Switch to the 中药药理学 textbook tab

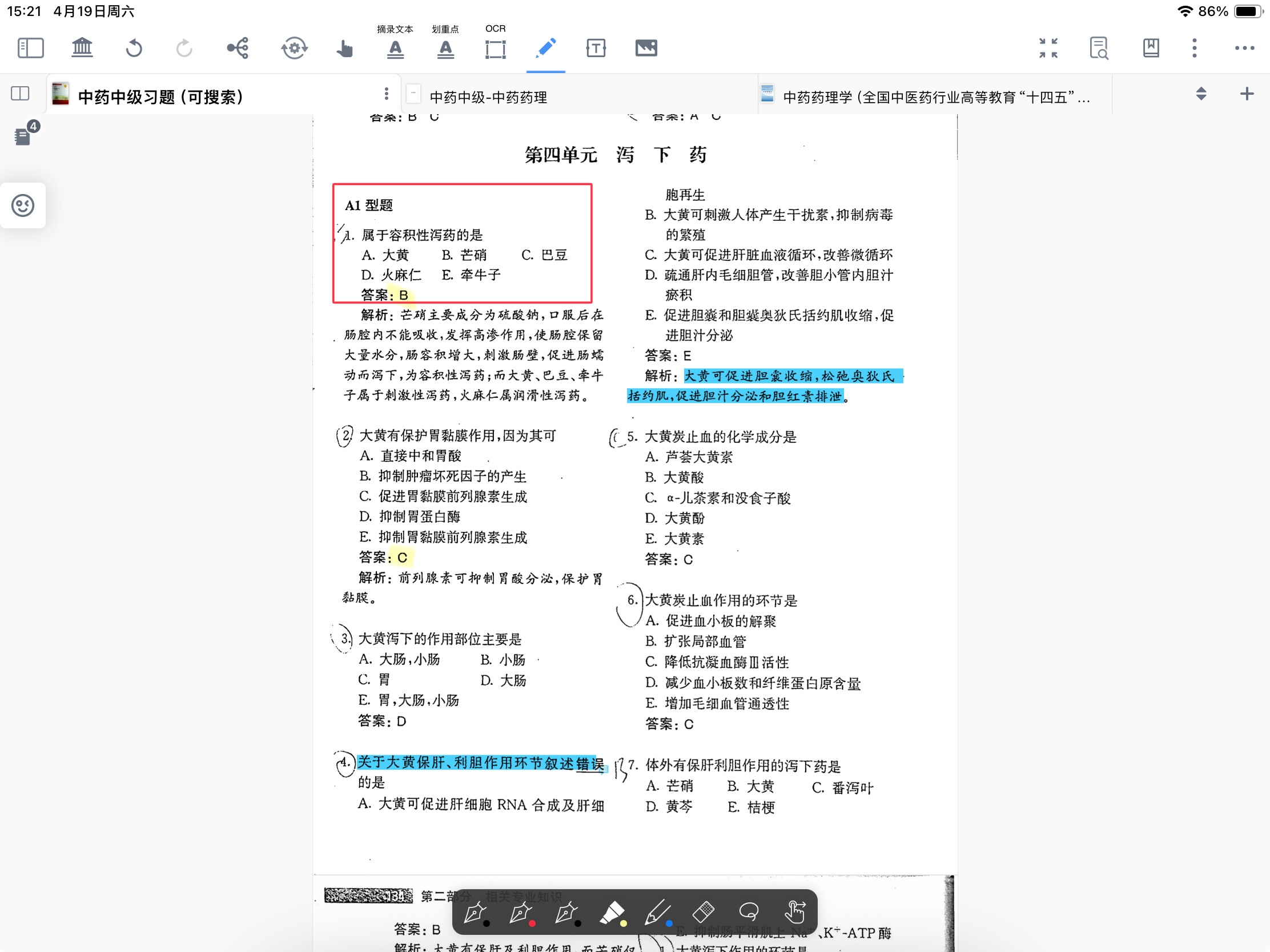pyautogui.click(x=936, y=97)
